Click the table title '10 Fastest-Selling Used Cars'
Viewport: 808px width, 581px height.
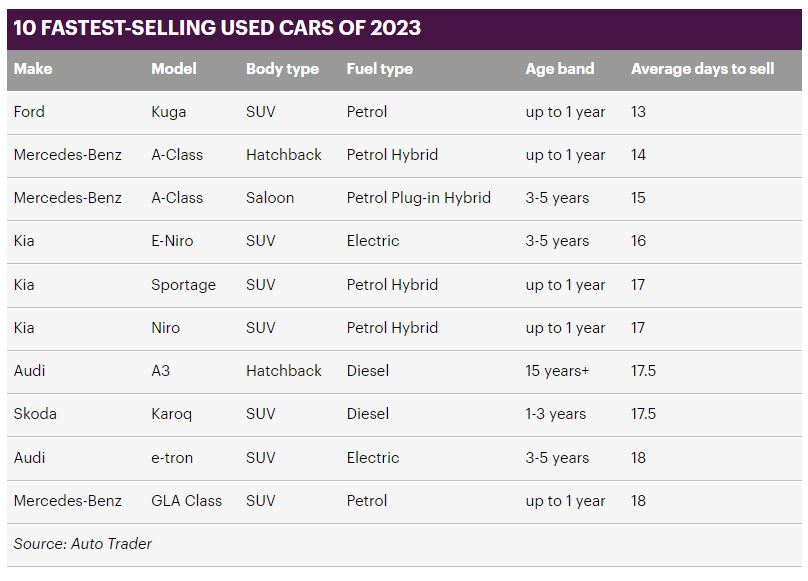pos(216,28)
